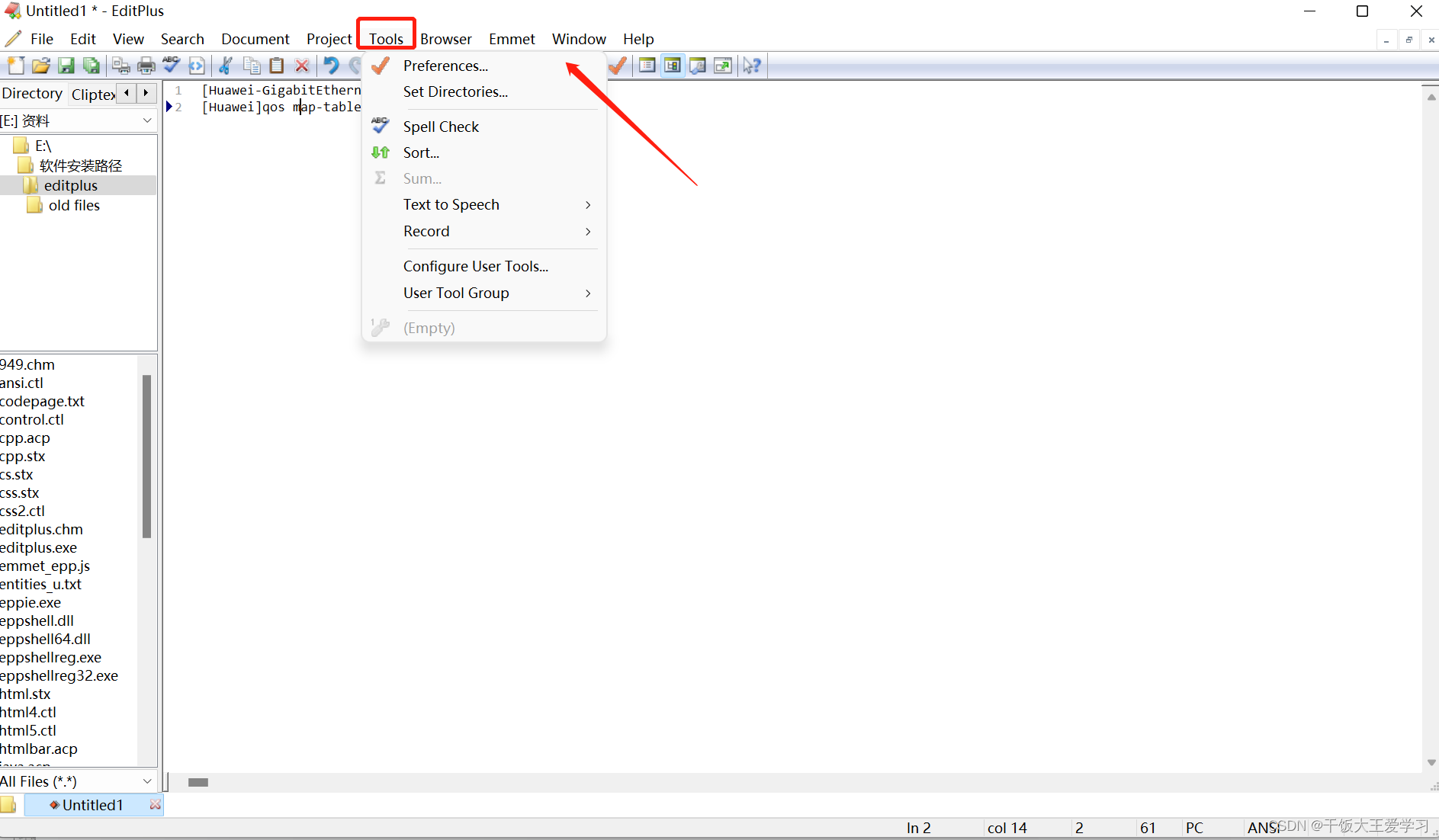Select the Untitled1 document tab
1439x840 pixels.
point(93,805)
